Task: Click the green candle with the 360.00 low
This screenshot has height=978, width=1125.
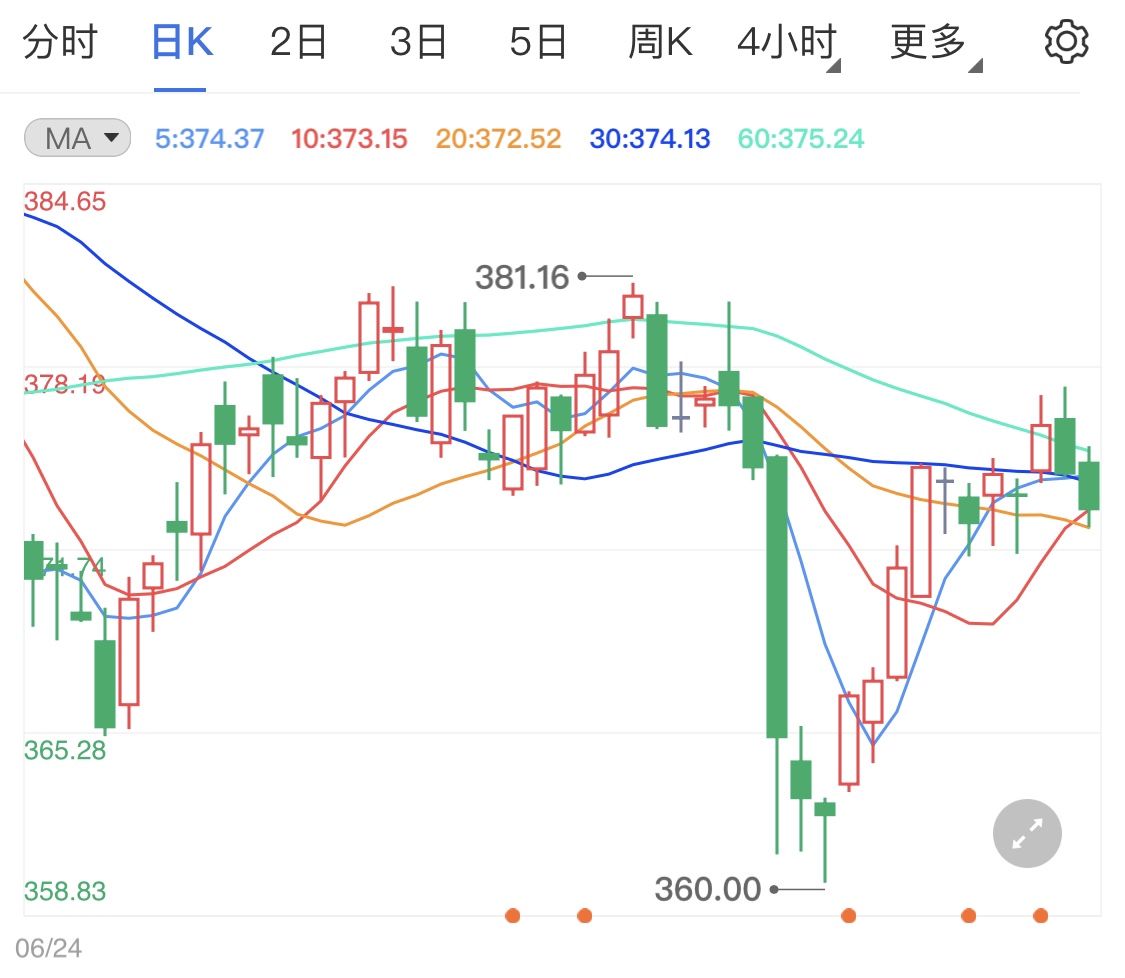Action: [825, 809]
